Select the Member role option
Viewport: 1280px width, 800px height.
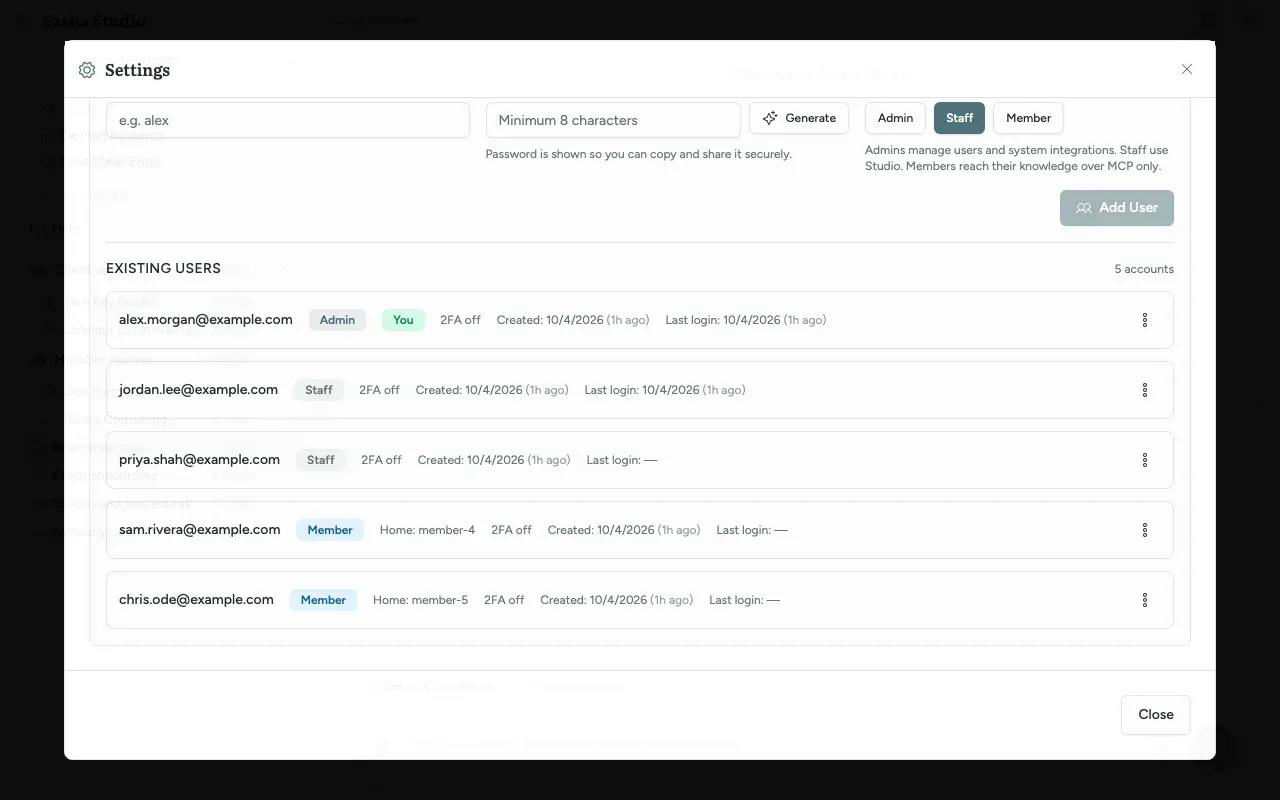1028,118
